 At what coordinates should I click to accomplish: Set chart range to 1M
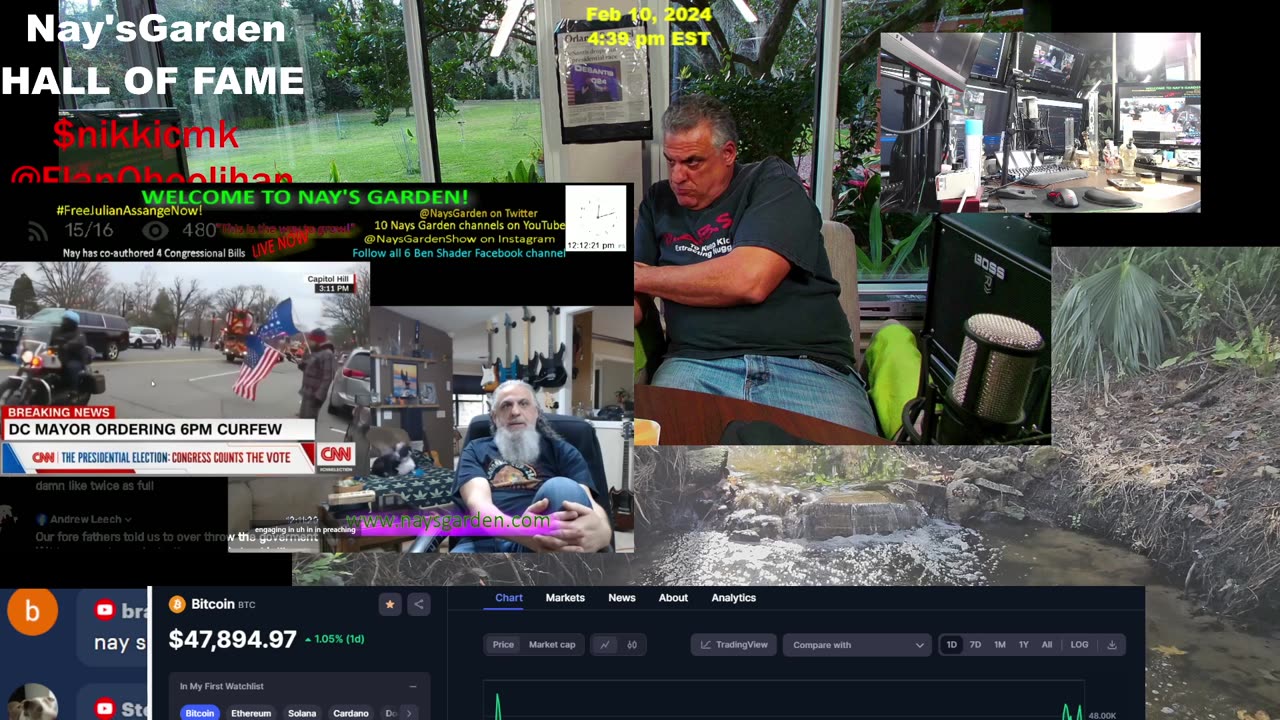(999, 645)
